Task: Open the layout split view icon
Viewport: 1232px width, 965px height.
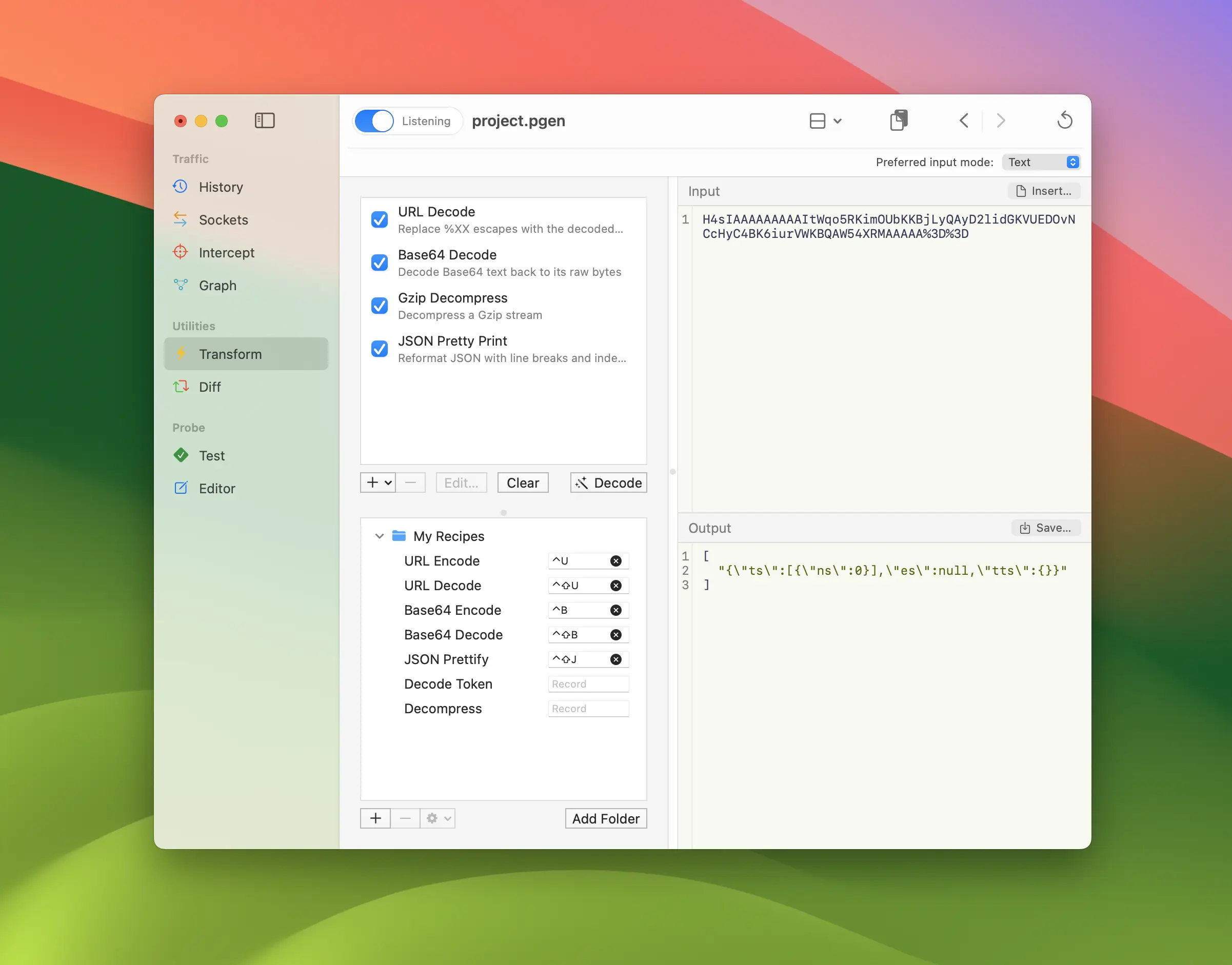Action: (x=817, y=121)
